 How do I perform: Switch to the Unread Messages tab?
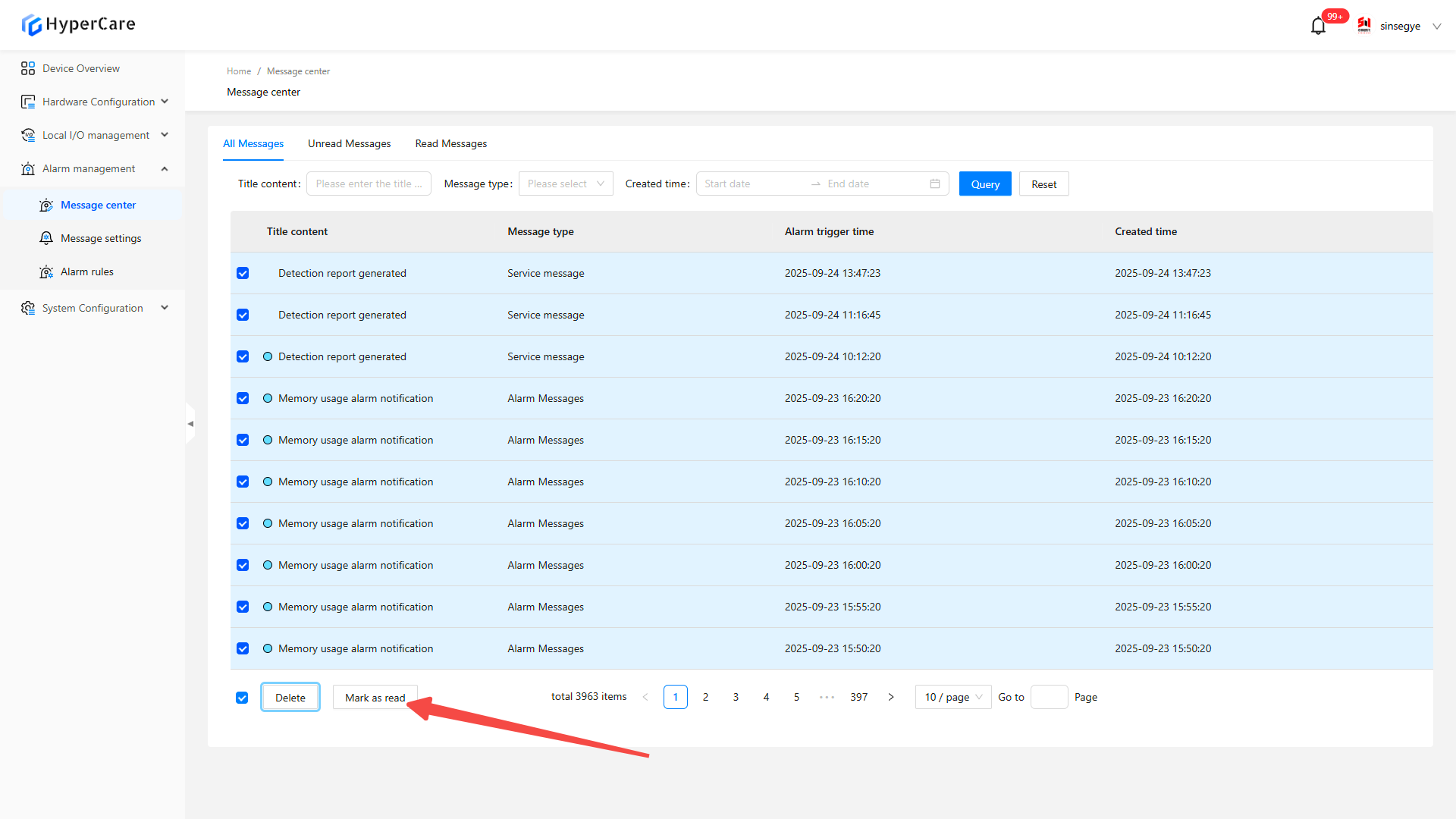click(x=349, y=143)
